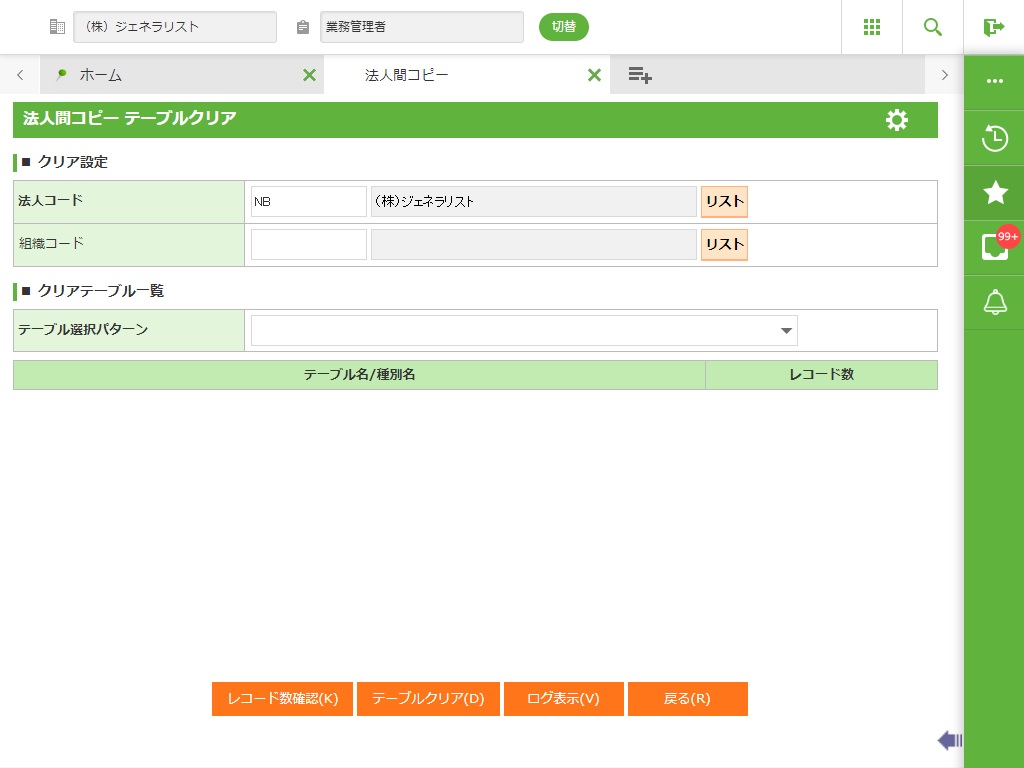Collapse sidebar with the purple arrow icon
Image resolution: width=1024 pixels, height=768 pixels.
coord(949,740)
